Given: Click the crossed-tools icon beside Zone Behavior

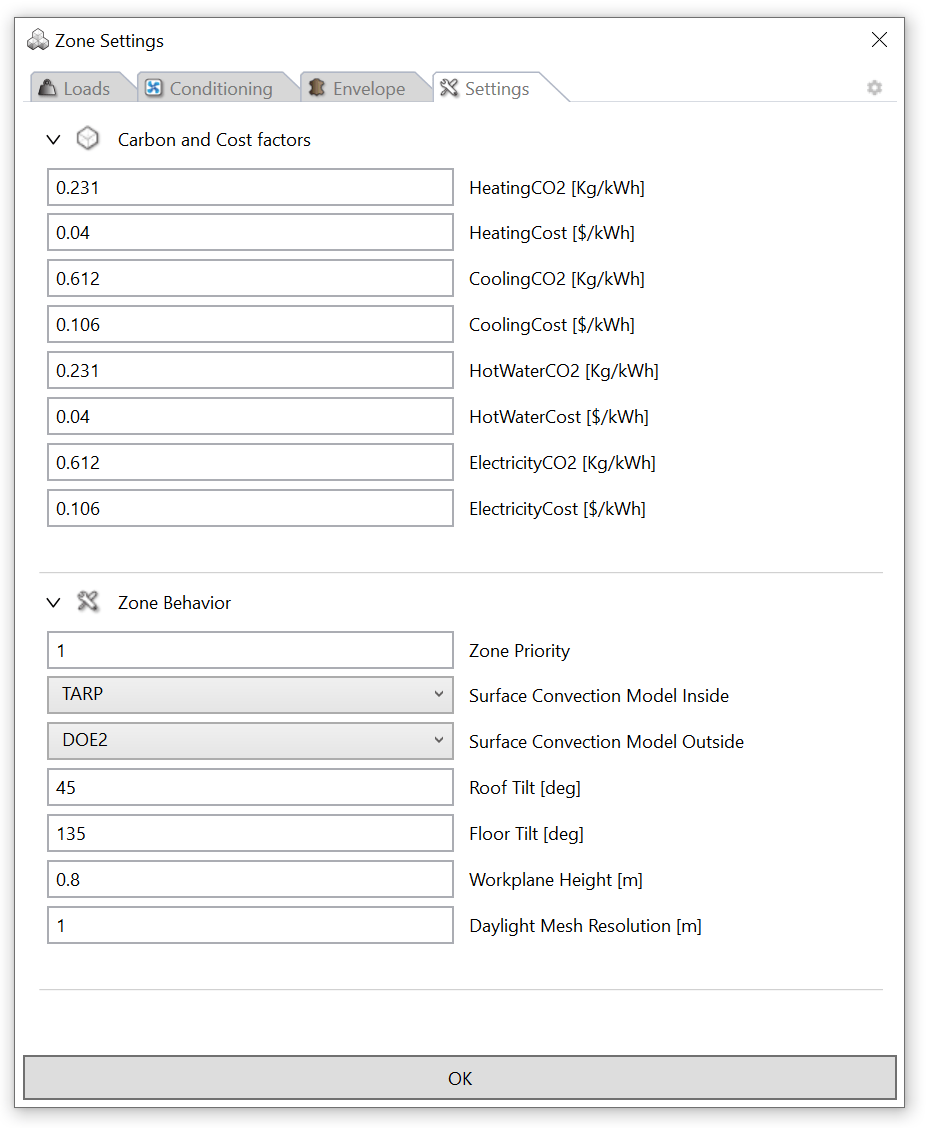Looking at the screenshot, I should [88, 602].
